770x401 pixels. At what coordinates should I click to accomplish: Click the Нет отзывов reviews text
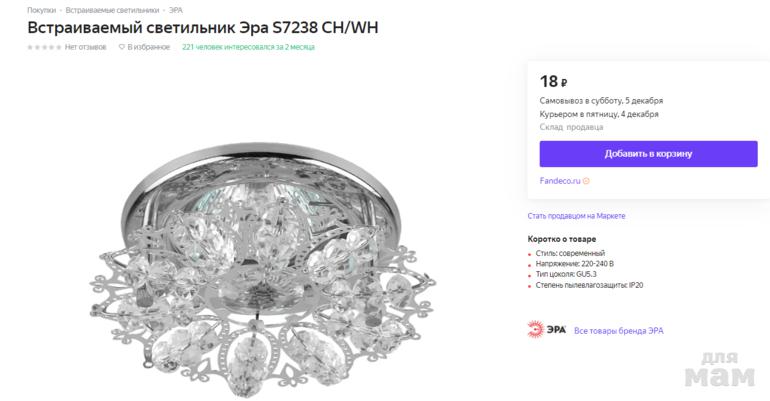(85, 47)
